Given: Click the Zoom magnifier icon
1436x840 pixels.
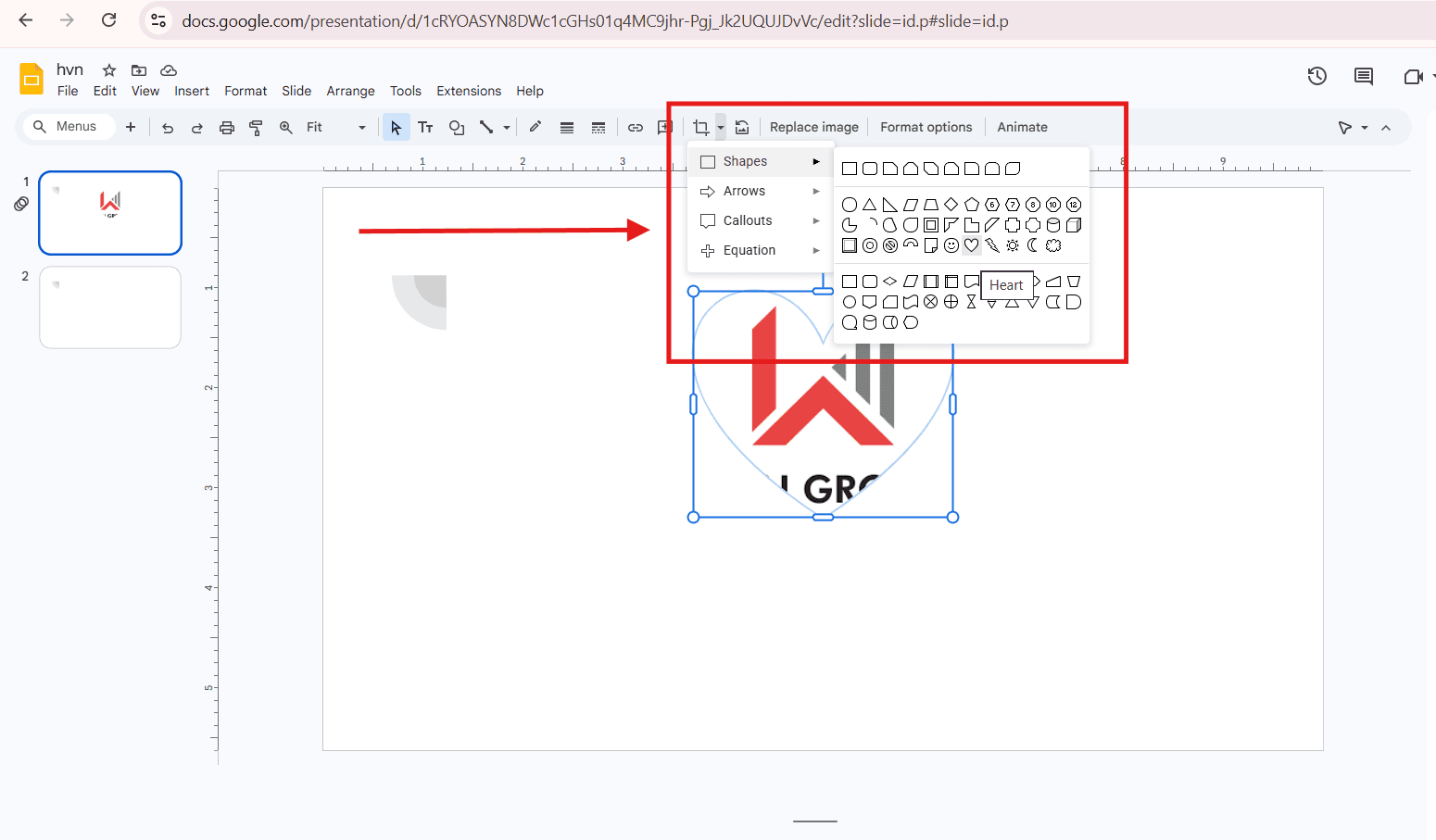Looking at the screenshot, I should 286,128.
